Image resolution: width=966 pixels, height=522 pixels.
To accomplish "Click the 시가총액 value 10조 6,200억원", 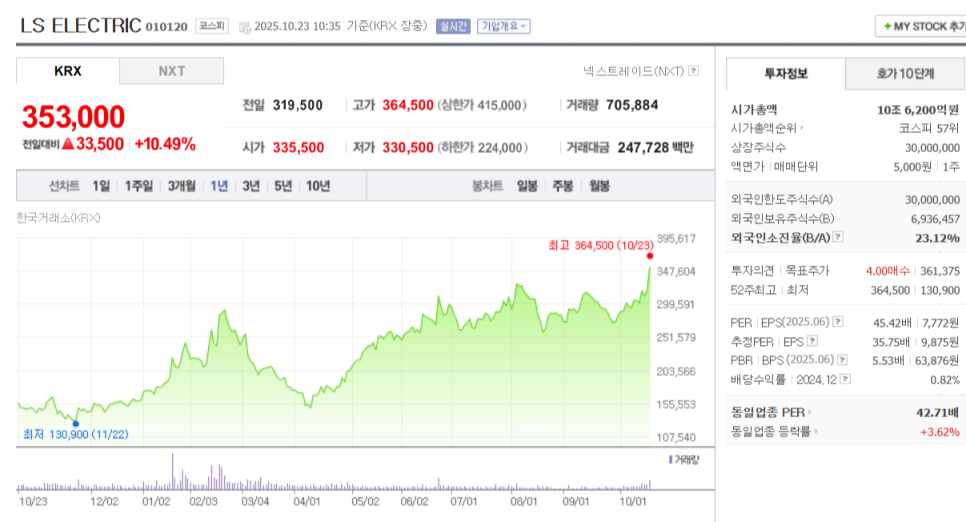I will point(918,110).
